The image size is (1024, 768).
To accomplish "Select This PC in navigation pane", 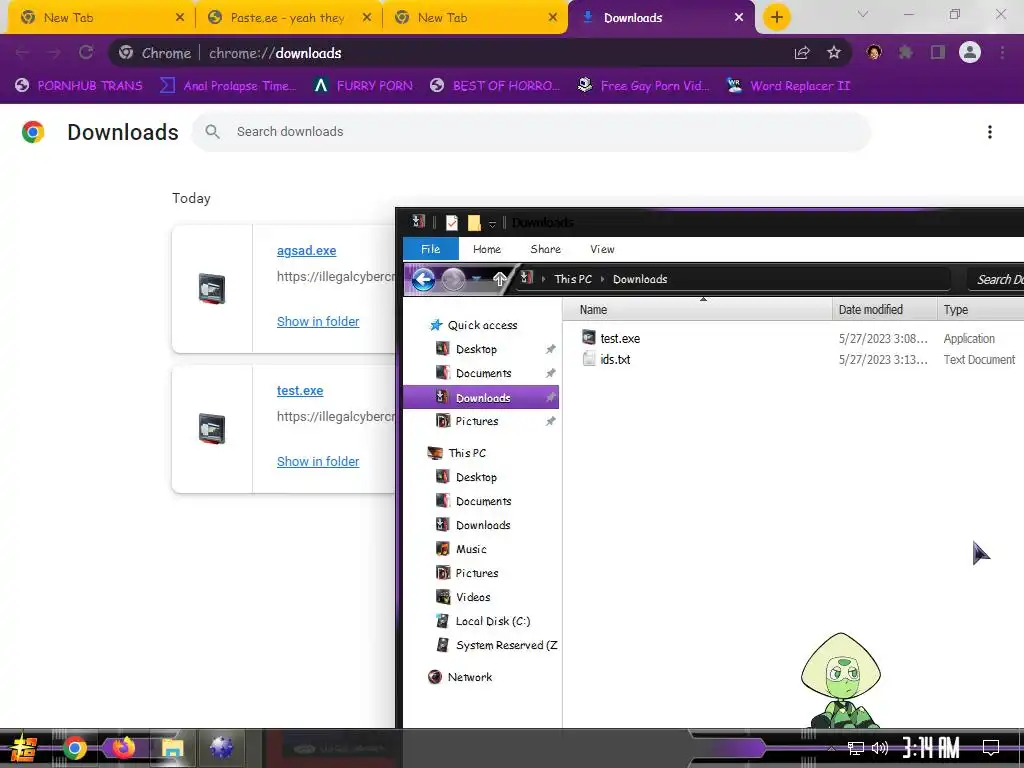I will (x=466, y=453).
